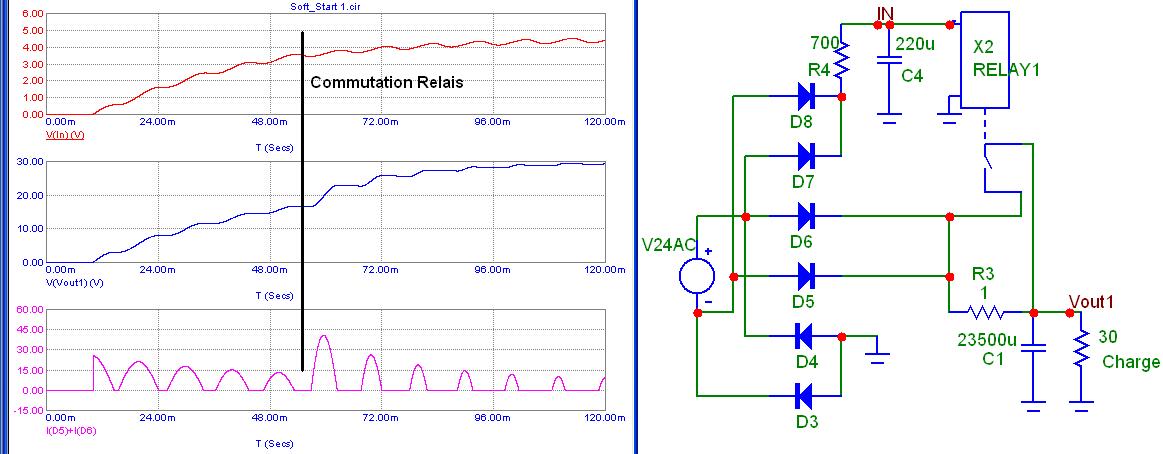Click the Vout1 node label
This screenshot has height=454, width=1163.
(1091, 301)
